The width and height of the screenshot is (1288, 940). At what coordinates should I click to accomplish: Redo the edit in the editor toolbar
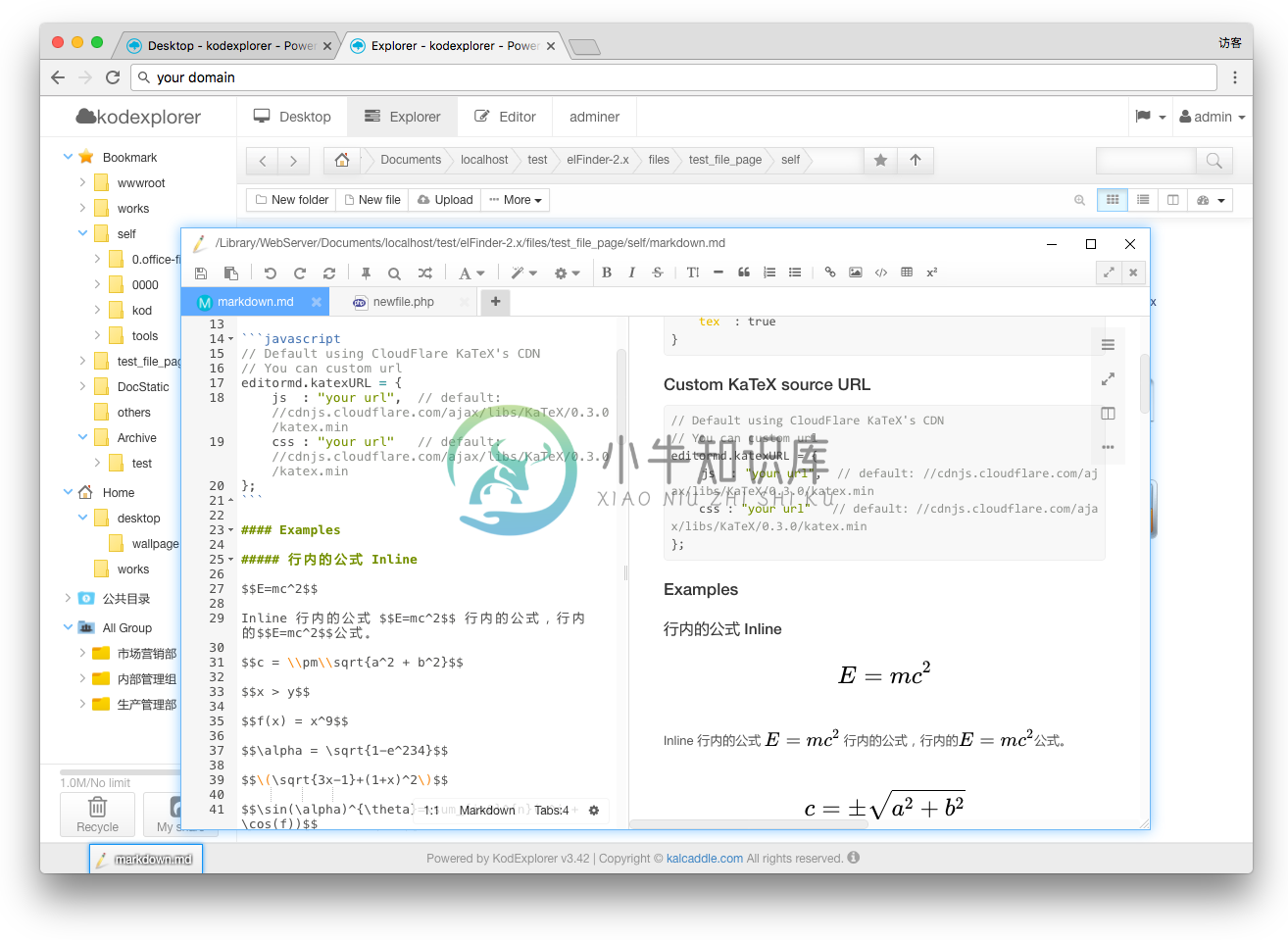300,273
